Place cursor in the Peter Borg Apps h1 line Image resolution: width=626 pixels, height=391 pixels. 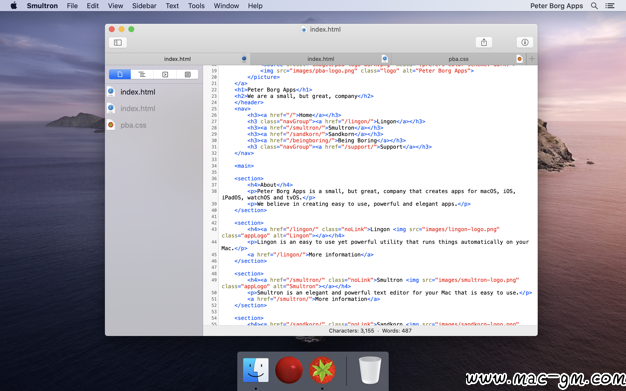[273, 89]
